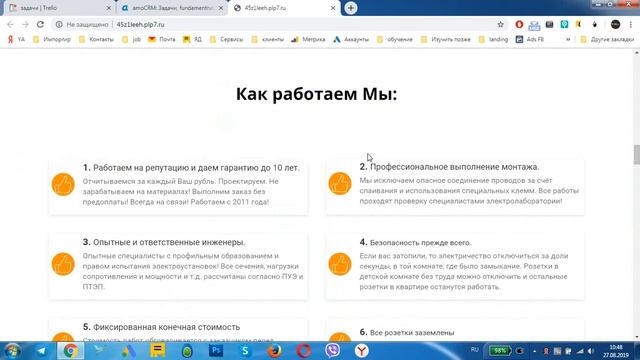Open the Сервисы bookmarks folder

[x=227, y=40]
